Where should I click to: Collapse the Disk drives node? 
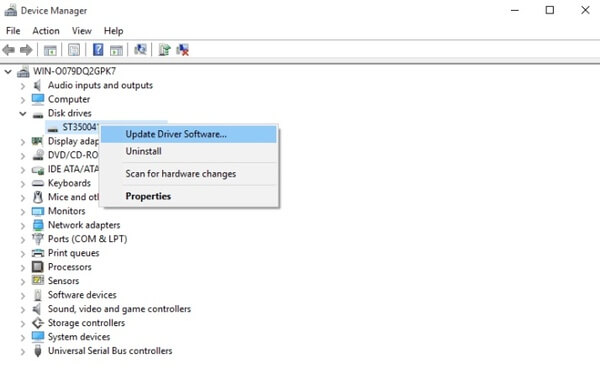pyautogui.click(x=23, y=114)
